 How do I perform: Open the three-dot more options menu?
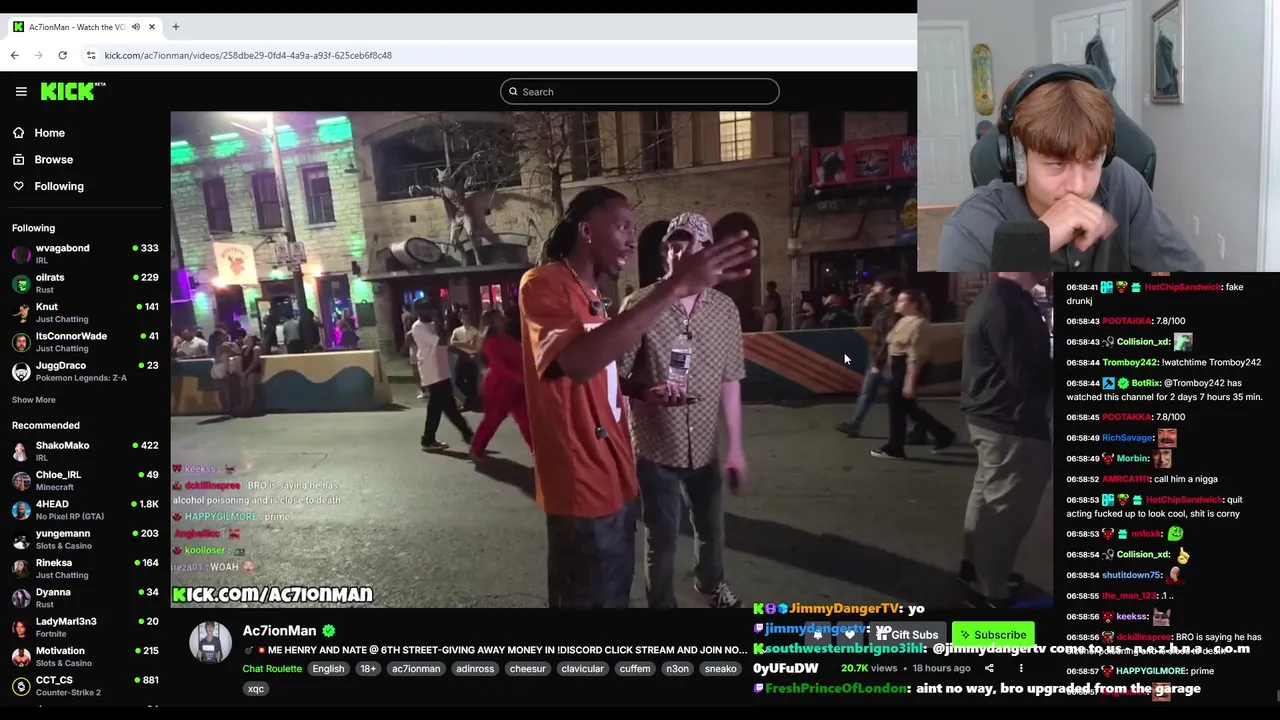(1021, 668)
